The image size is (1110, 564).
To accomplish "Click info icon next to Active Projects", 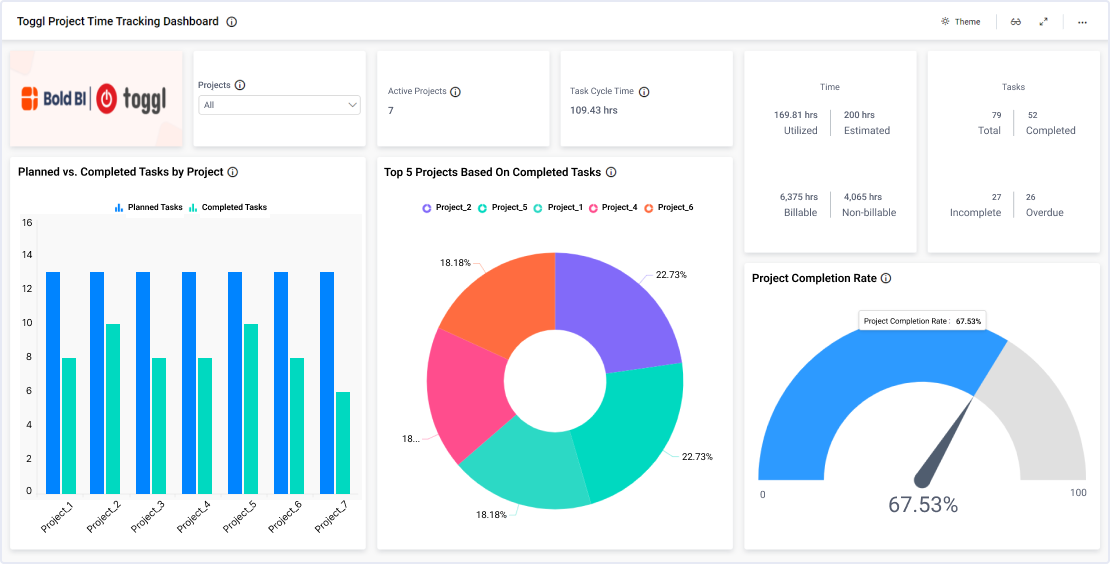I will pos(456,92).
